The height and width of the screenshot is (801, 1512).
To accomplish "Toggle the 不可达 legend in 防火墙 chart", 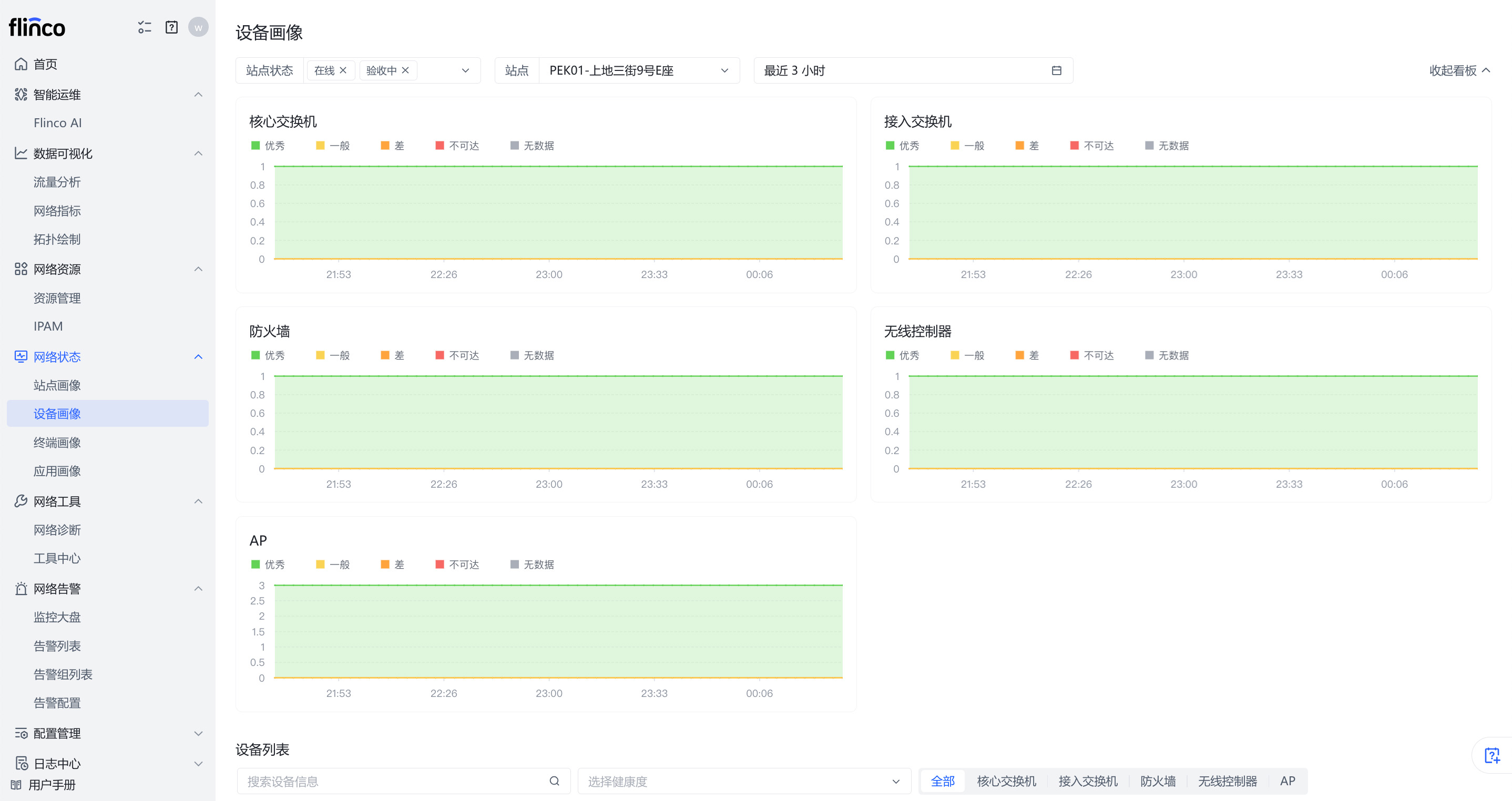I will [457, 355].
